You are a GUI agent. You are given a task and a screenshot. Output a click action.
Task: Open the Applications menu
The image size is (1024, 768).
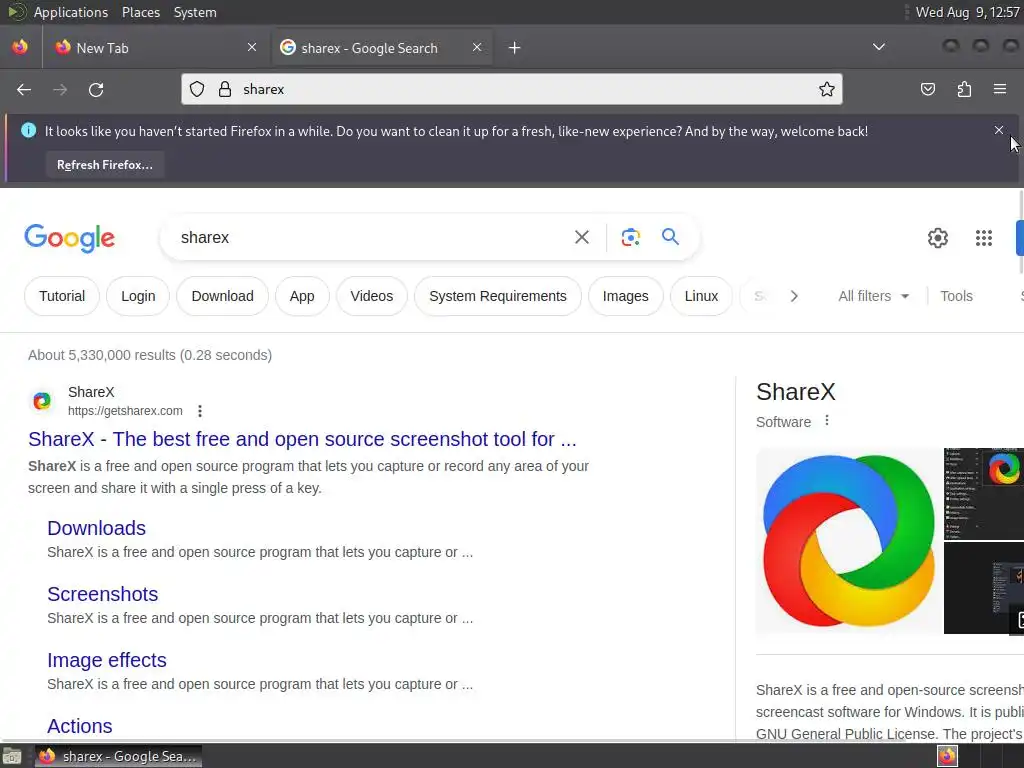(71, 12)
